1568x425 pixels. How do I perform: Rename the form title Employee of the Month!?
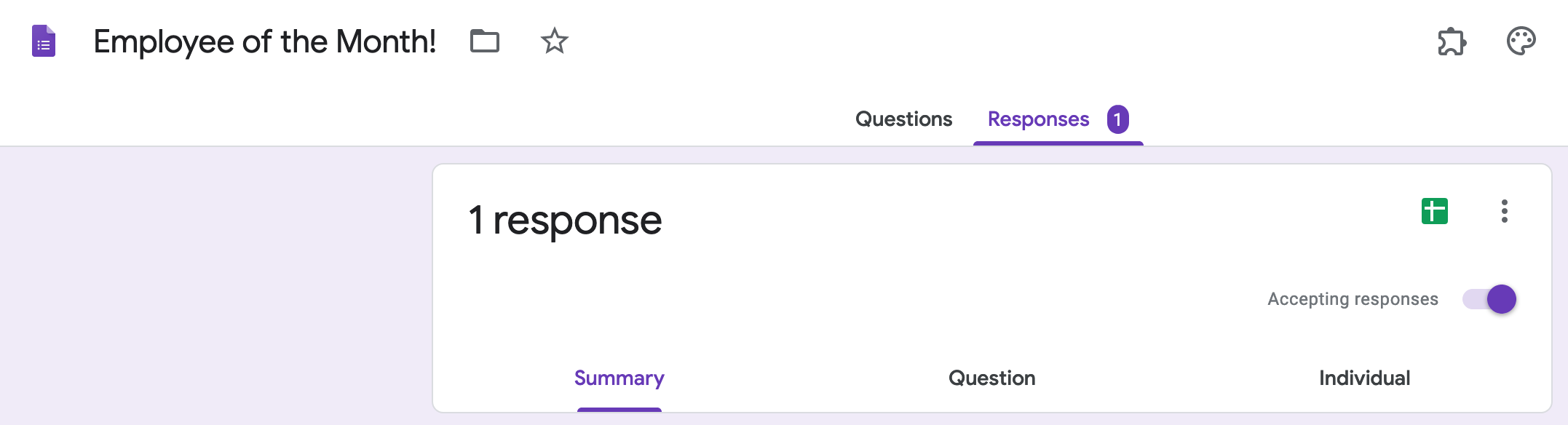[x=264, y=41]
